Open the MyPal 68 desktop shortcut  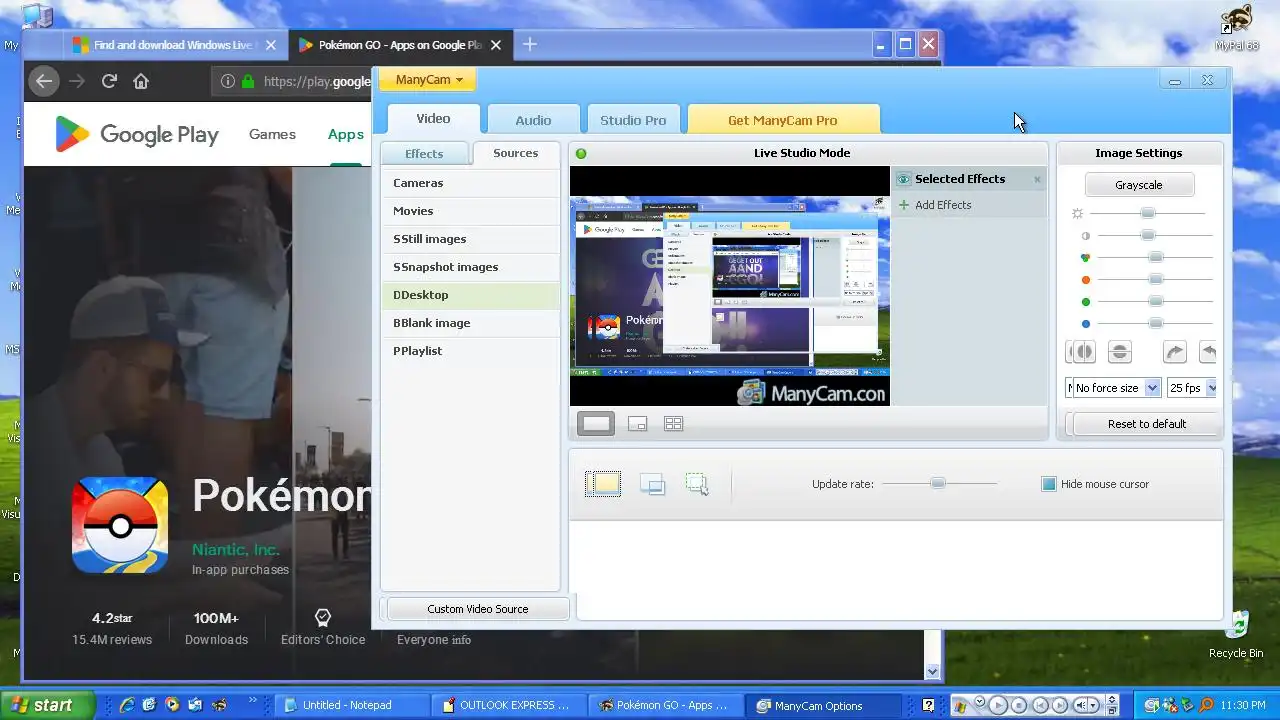point(1237,28)
